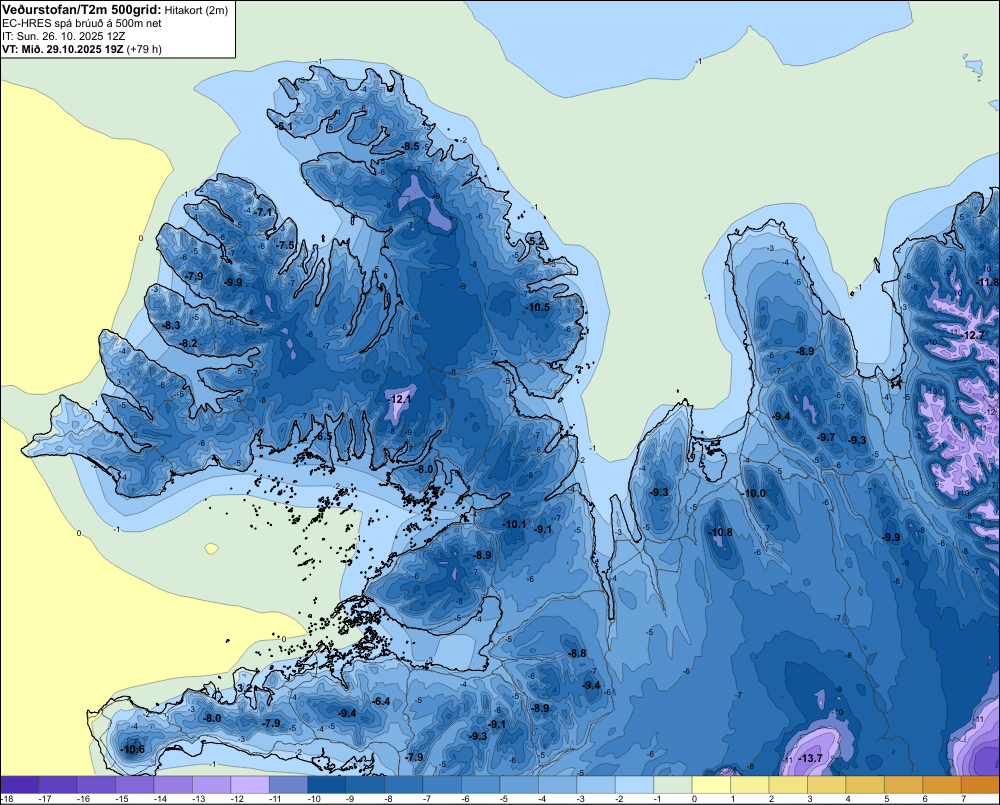Click the -18 label on the color scale

(7, 799)
